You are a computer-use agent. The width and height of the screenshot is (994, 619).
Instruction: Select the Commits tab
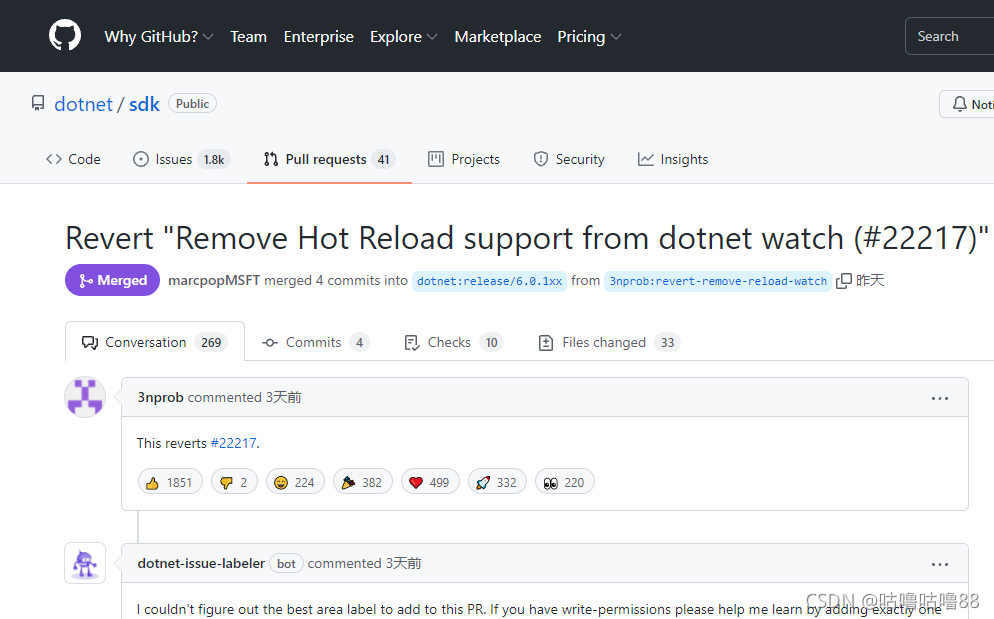315,342
